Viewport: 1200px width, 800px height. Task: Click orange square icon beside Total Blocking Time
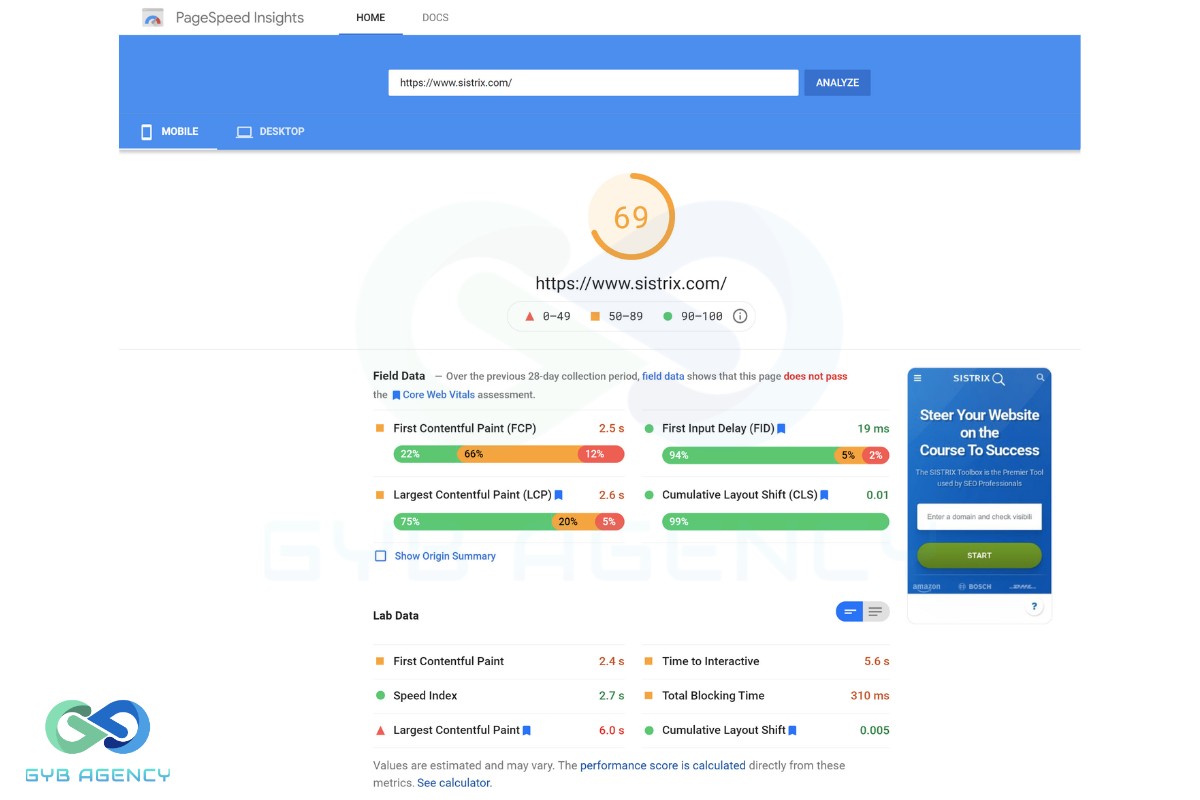(x=649, y=696)
